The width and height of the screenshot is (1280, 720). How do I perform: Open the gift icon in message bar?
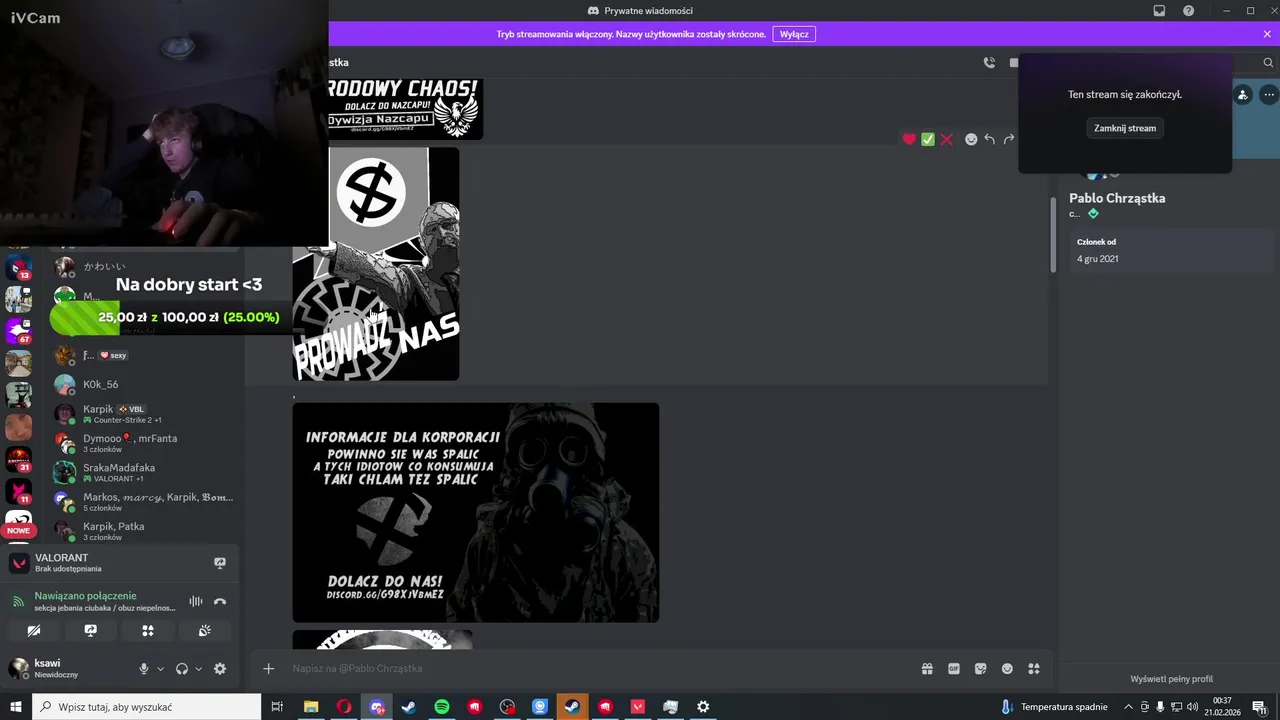pyautogui.click(x=927, y=668)
